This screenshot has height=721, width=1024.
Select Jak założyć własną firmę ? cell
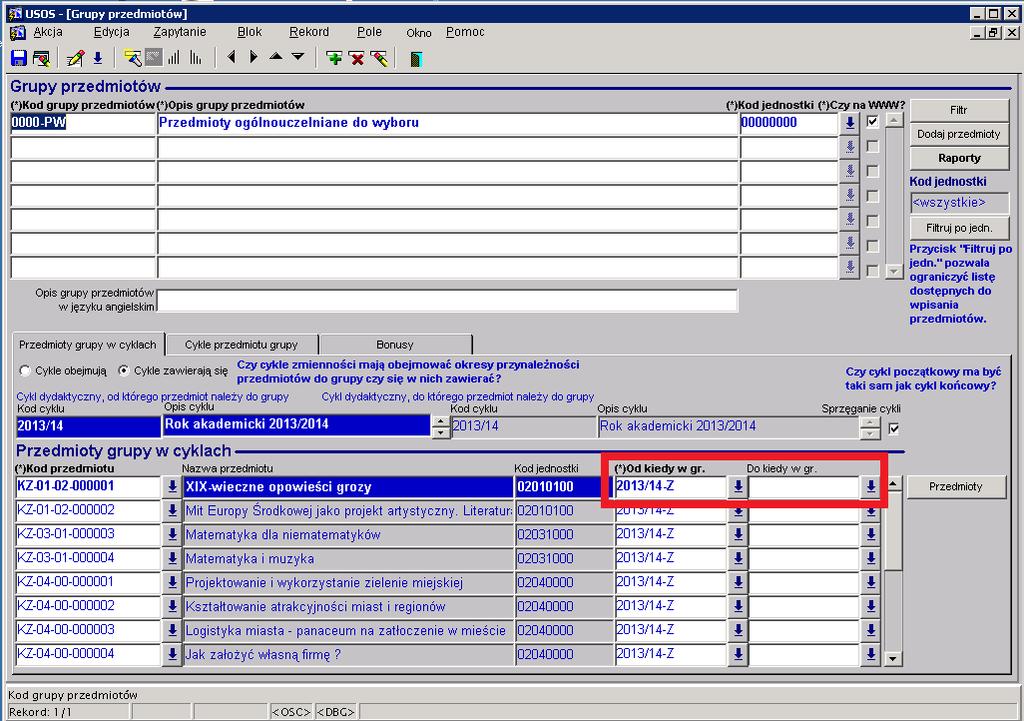coord(348,654)
